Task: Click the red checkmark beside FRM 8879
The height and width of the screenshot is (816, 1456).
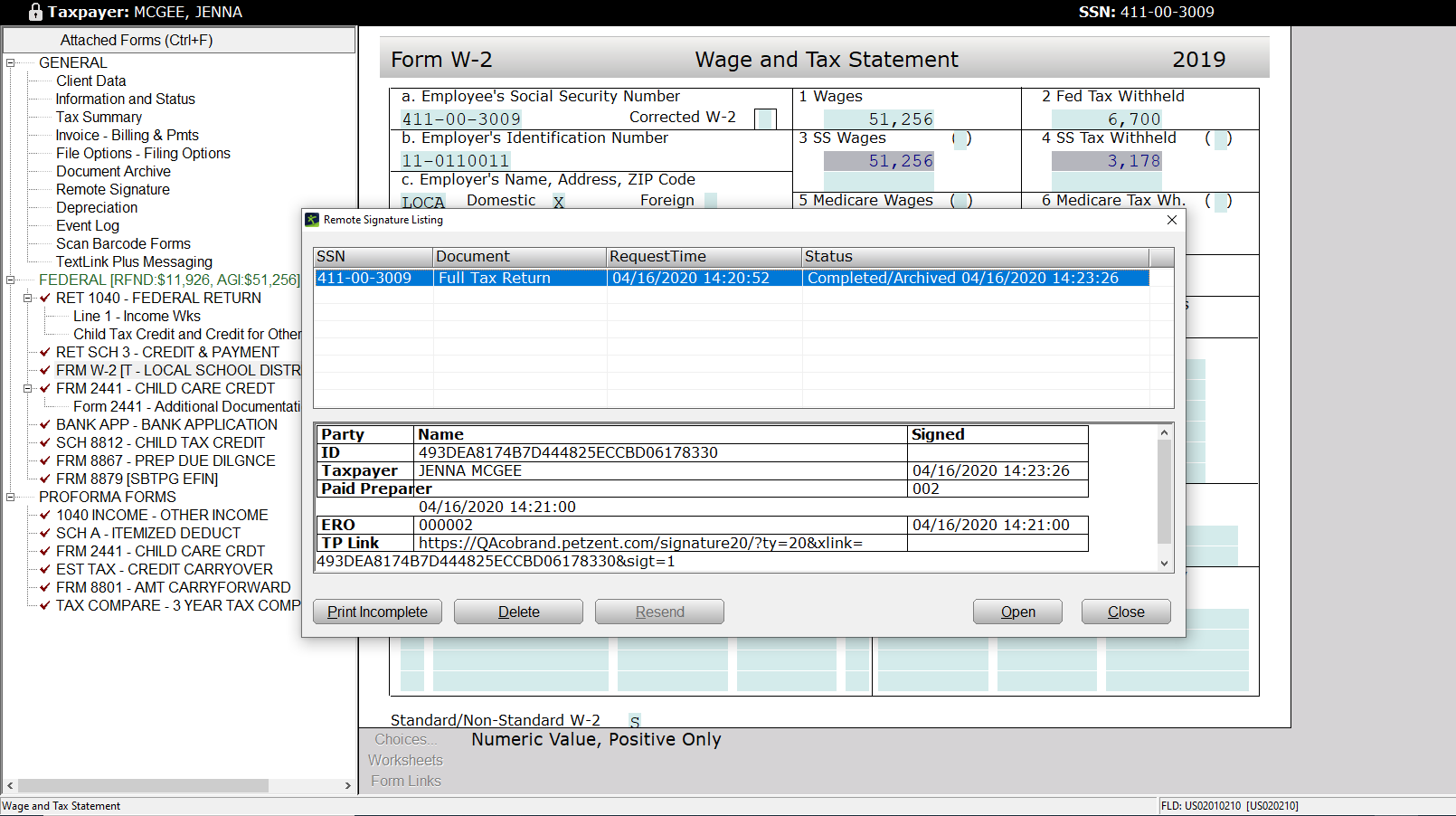Action: tap(45, 479)
